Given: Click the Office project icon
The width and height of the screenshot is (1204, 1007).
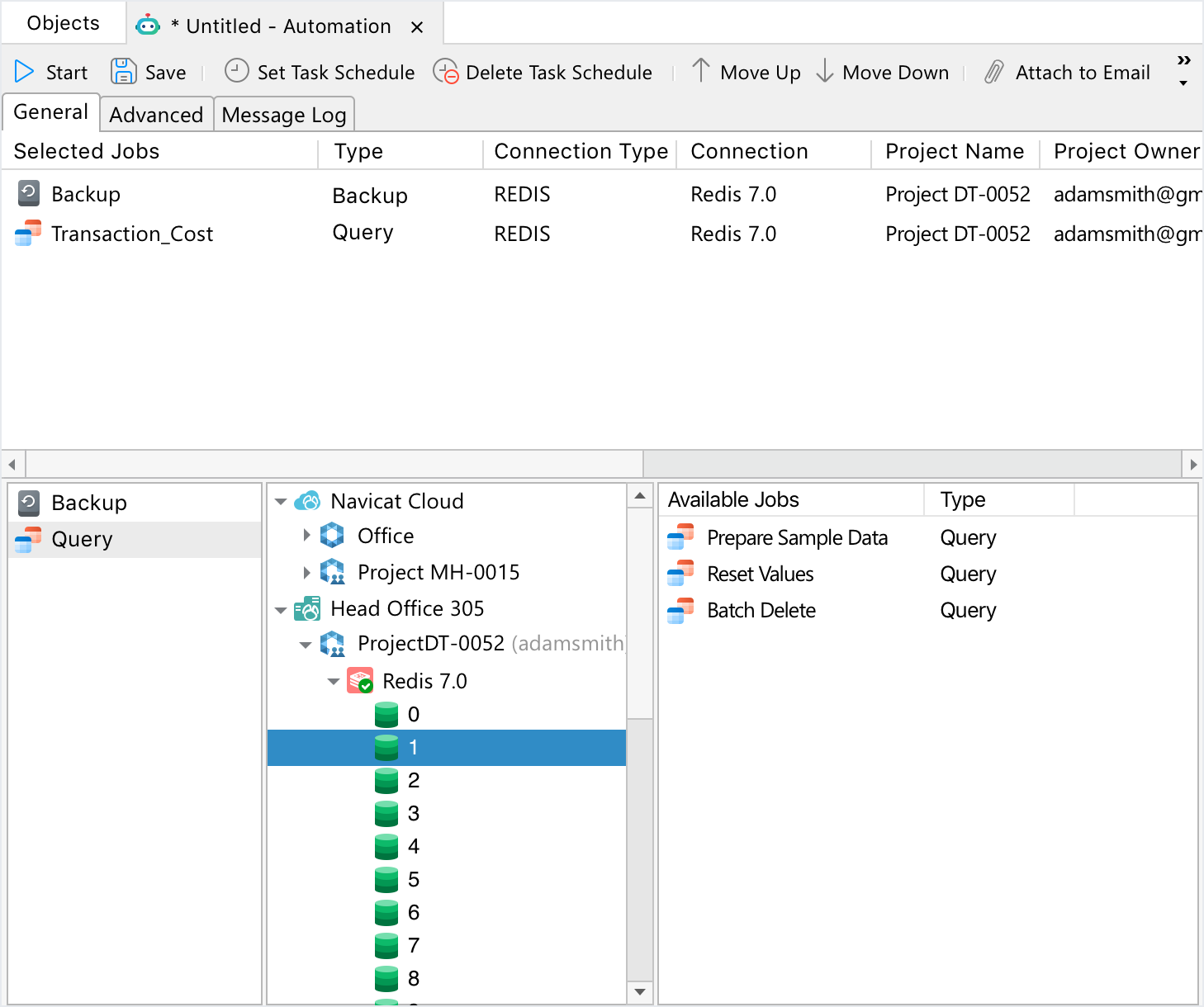Looking at the screenshot, I should (332, 535).
